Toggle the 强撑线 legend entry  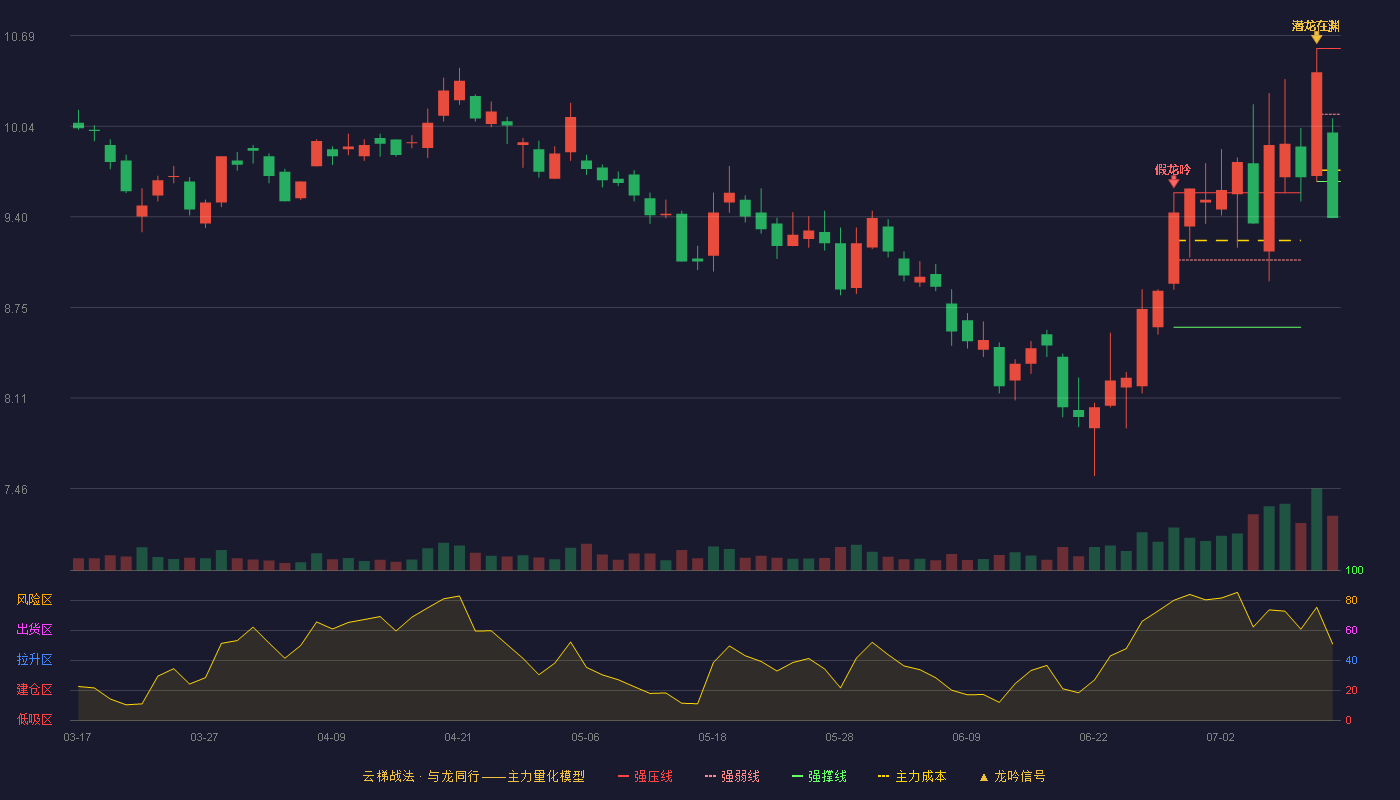819,776
